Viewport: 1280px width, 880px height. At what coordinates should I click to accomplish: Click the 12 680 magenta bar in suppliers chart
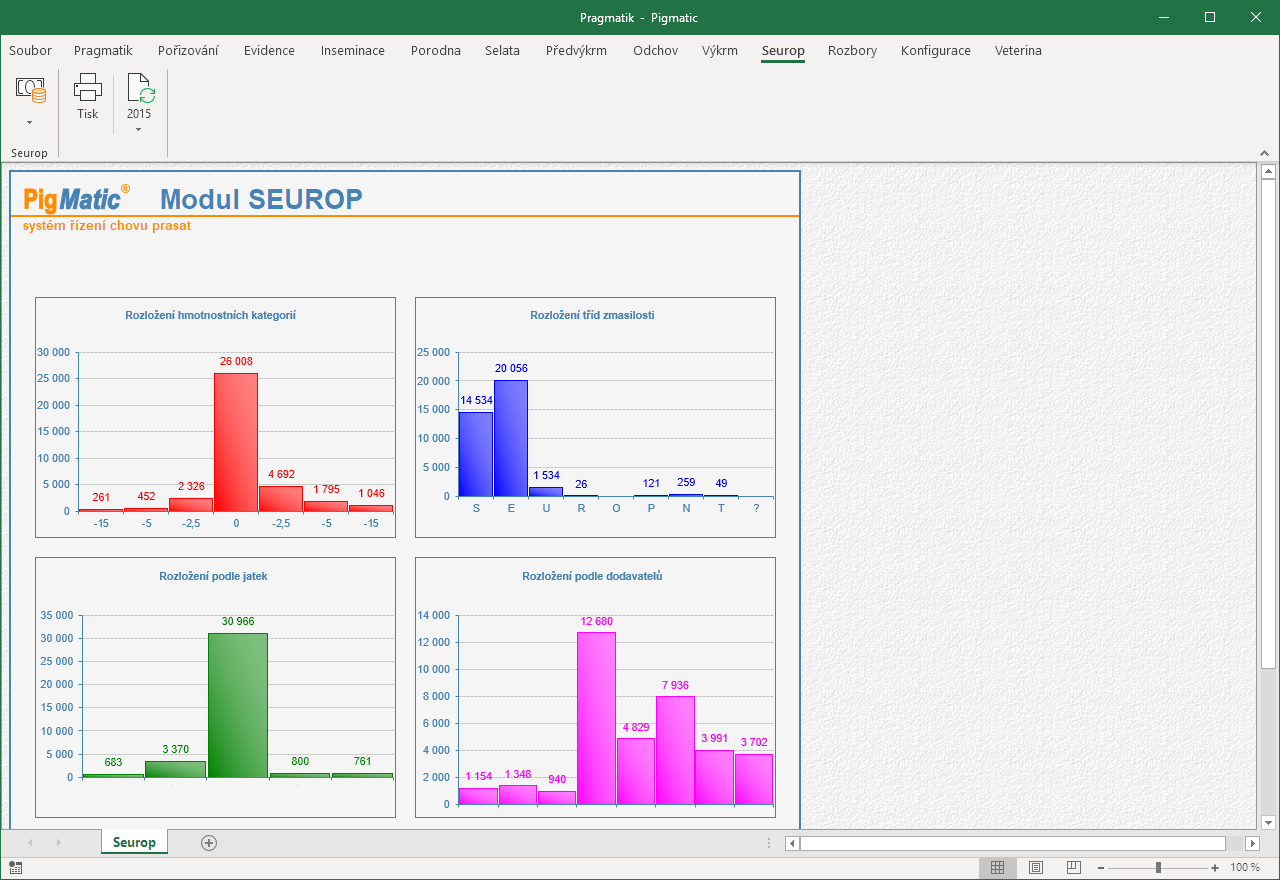pos(596,718)
